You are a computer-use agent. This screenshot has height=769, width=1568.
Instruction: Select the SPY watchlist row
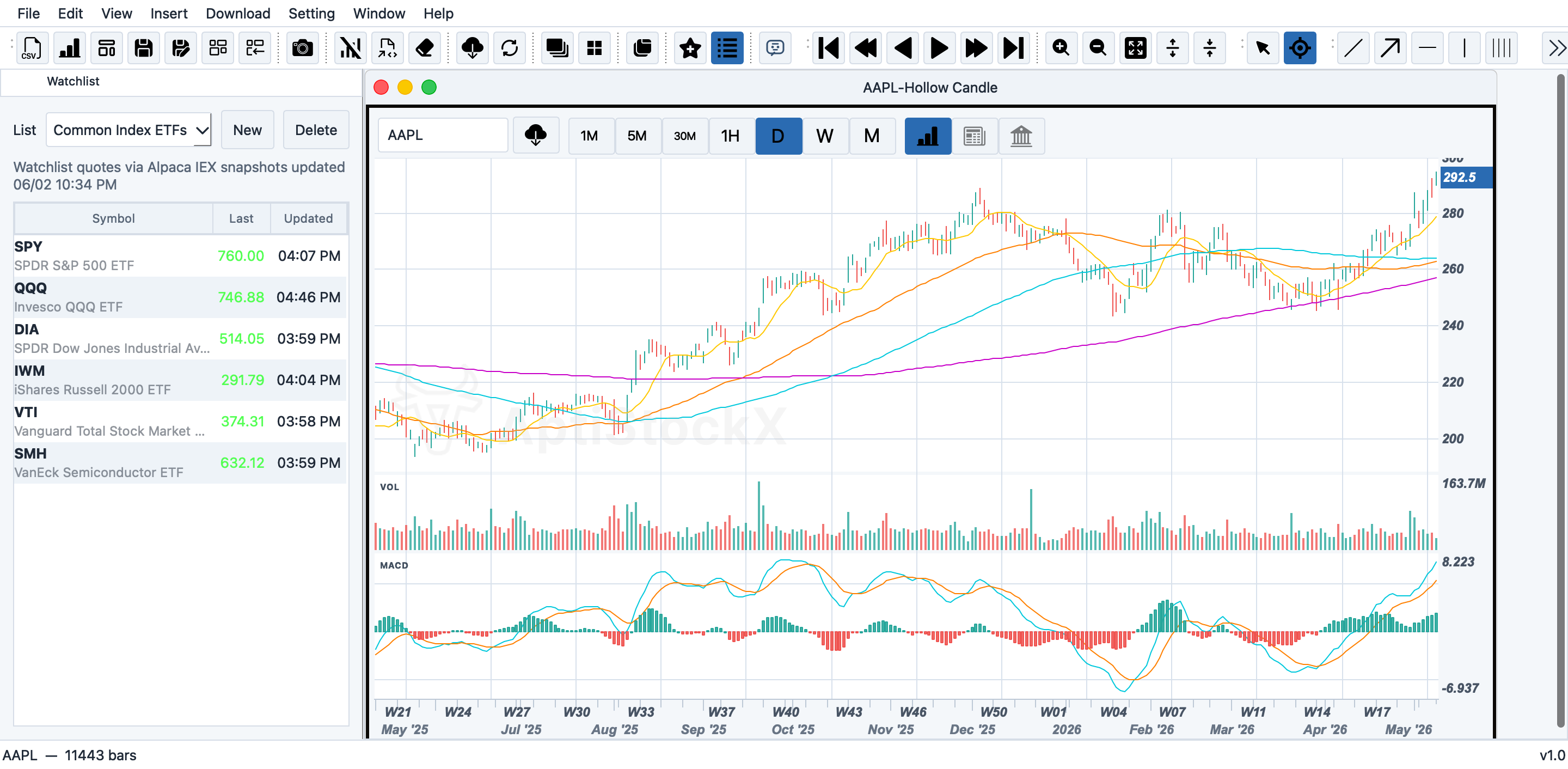[x=180, y=256]
